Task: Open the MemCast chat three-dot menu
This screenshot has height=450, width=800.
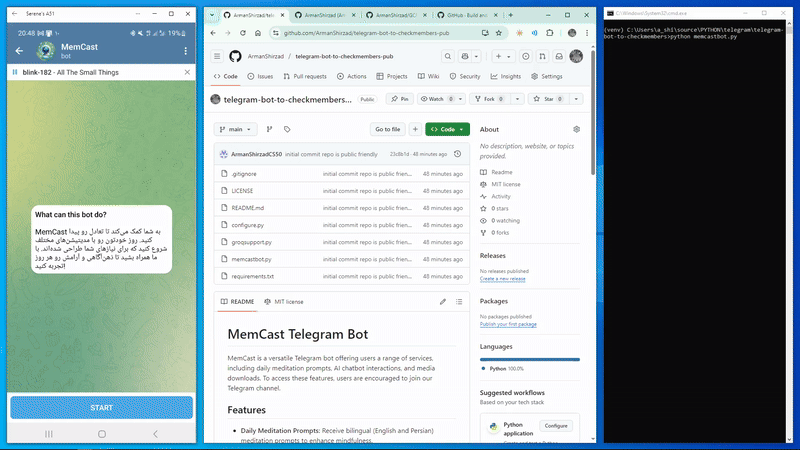Action: (185, 51)
